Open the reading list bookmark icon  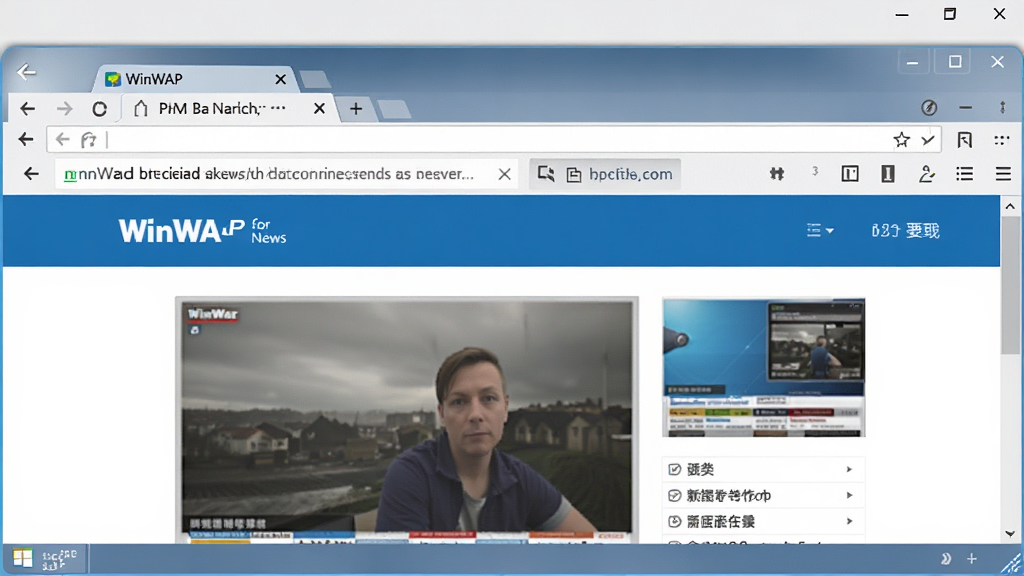coord(965,139)
